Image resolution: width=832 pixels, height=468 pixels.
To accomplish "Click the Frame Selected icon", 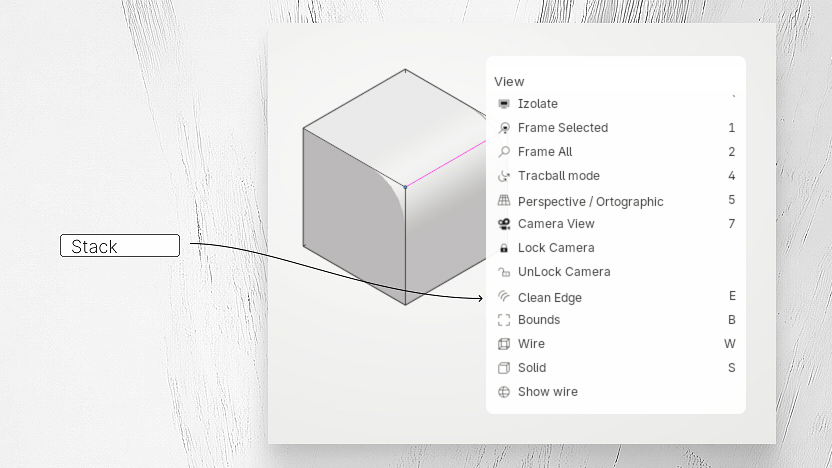I will (x=504, y=128).
